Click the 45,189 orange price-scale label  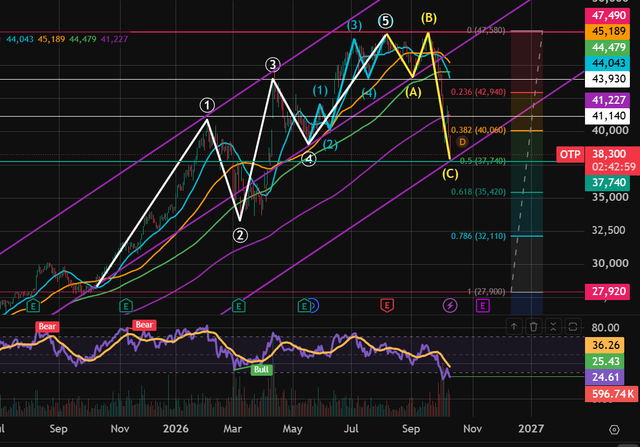(x=609, y=31)
